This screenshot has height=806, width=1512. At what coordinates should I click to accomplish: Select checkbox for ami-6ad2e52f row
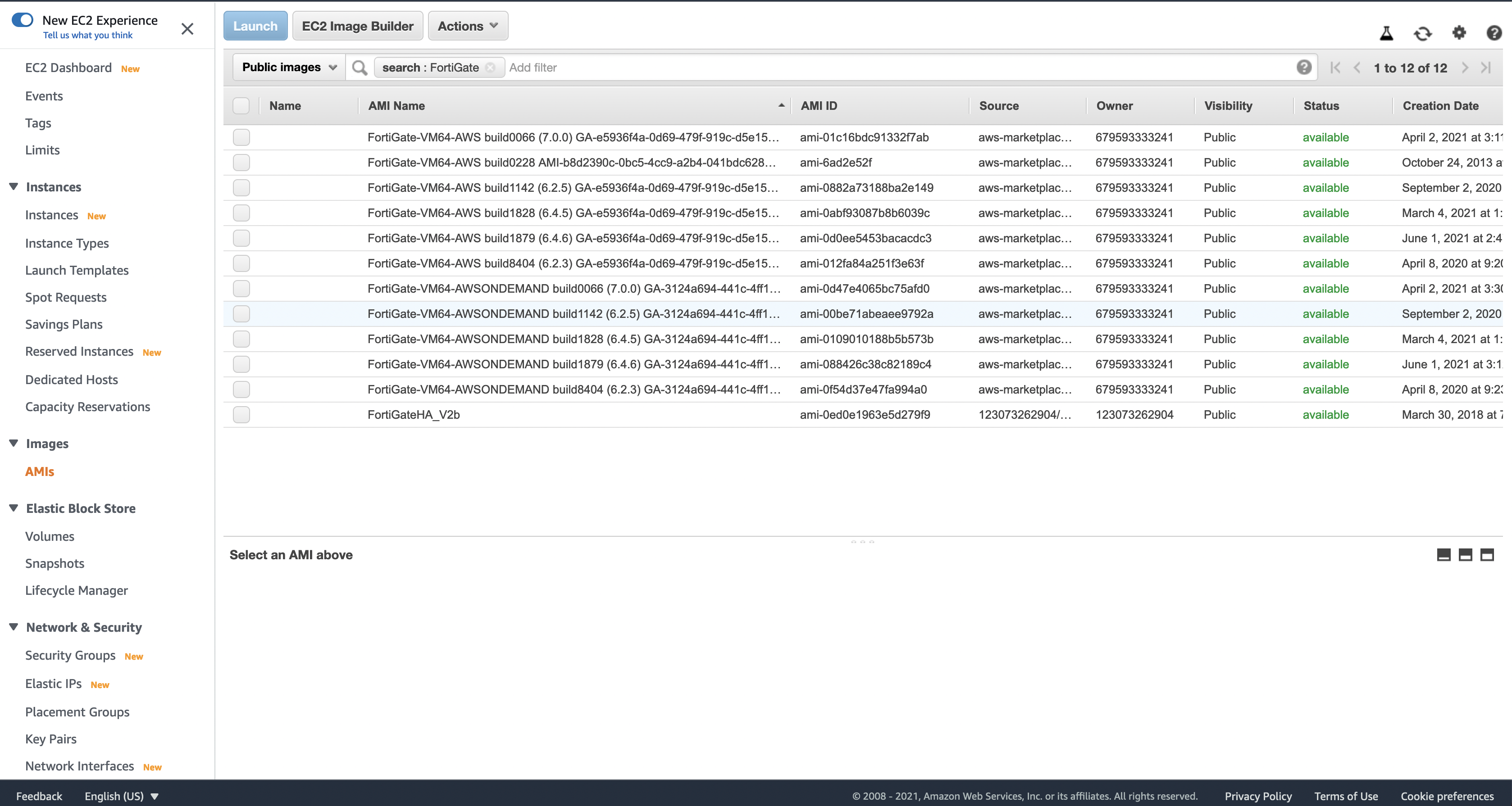241,163
